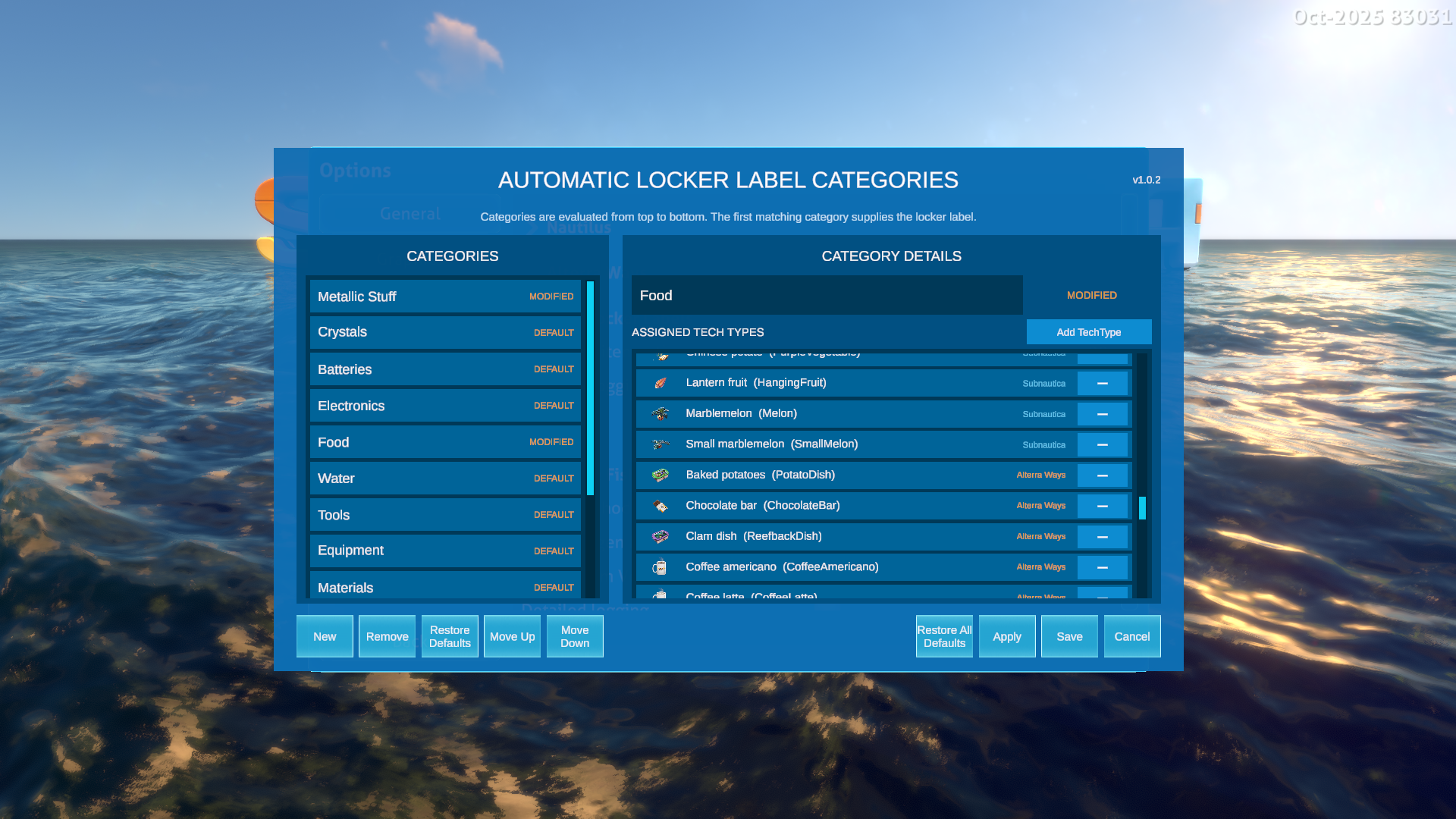The image size is (1456, 819).
Task: Click the Move Down button
Action: click(575, 636)
